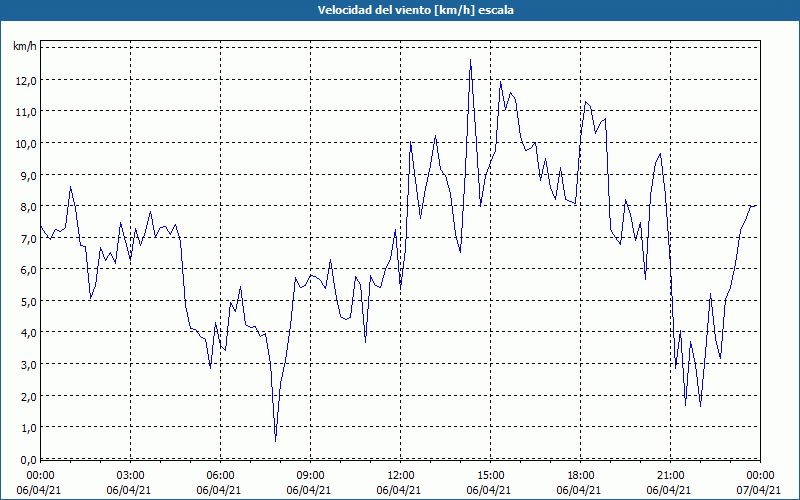
Task: Click the 06/04/21 date under first 00:00
Action: 39,490
